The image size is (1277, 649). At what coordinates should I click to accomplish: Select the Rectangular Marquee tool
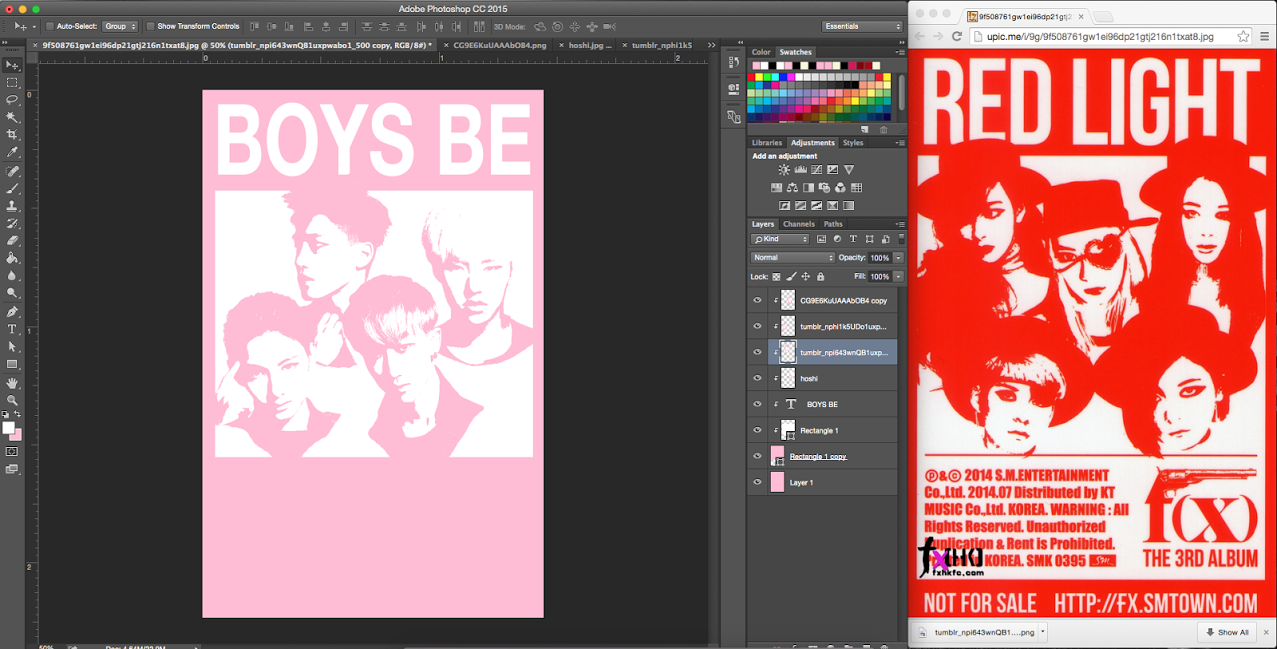12,83
